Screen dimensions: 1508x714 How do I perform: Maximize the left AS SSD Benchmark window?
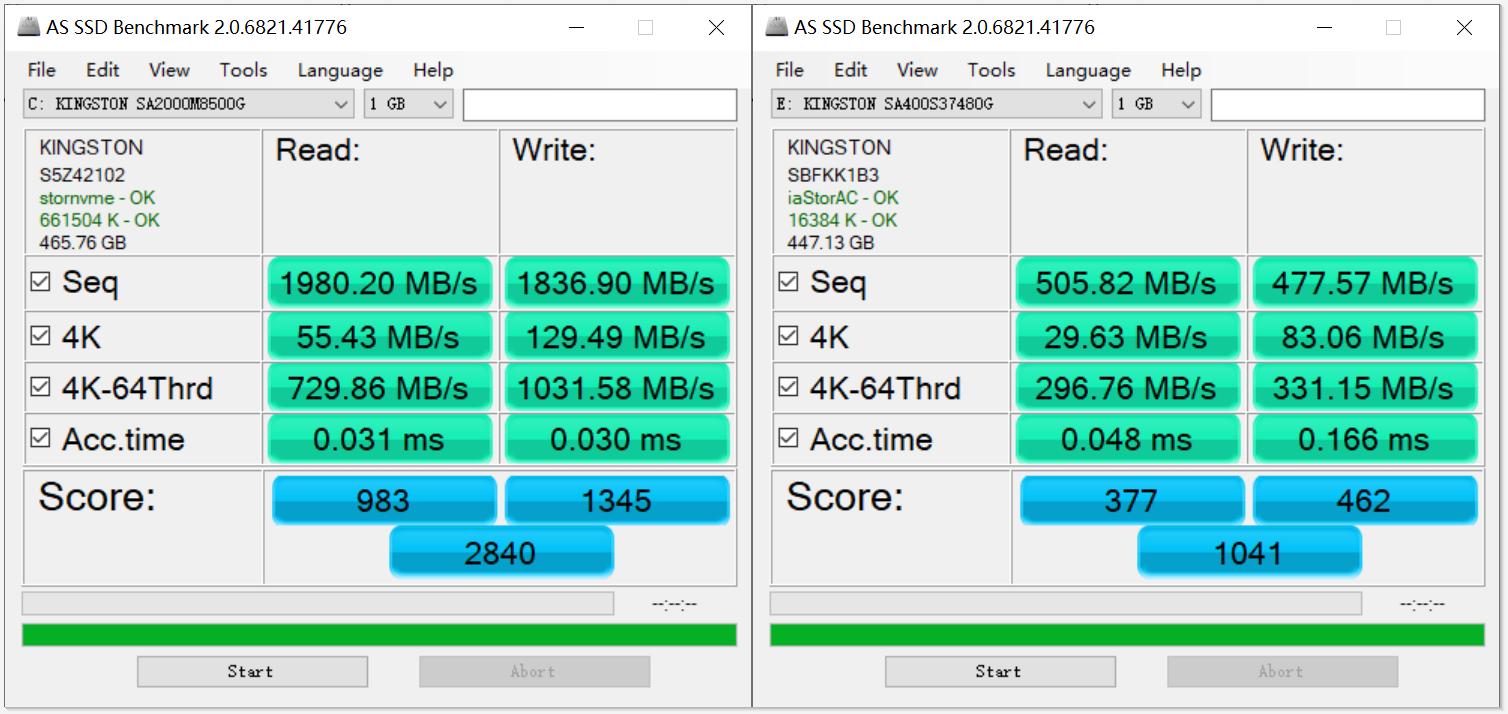tap(645, 28)
